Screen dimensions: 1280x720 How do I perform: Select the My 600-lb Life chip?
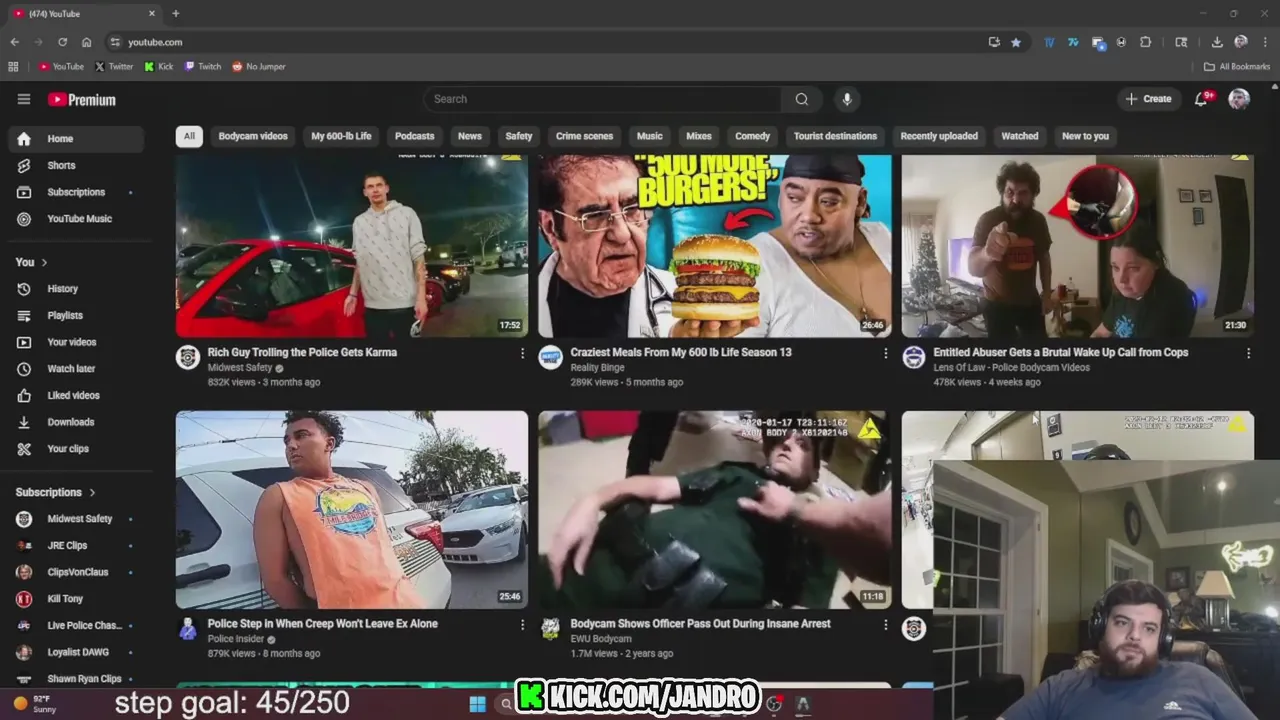tap(341, 136)
